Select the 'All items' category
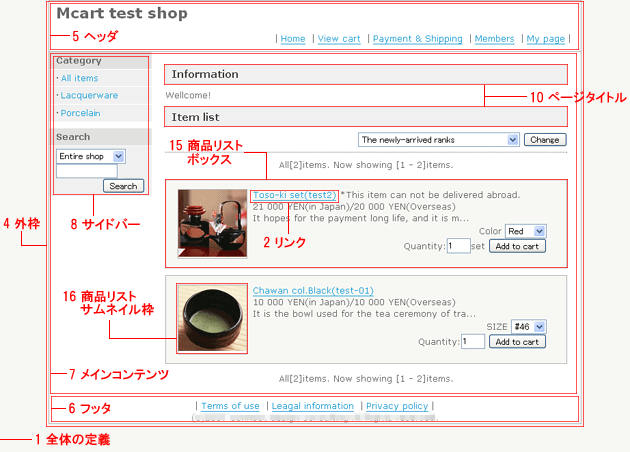 pyautogui.click(x=79, y=78)
